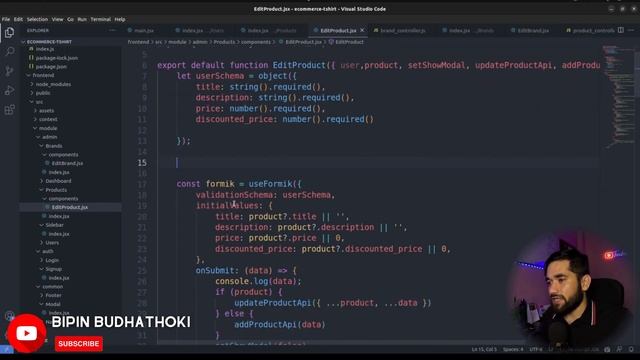Click updateProductApi call in the code
Image resolution: width=640 pixels, height=360 pixels.
273,303
